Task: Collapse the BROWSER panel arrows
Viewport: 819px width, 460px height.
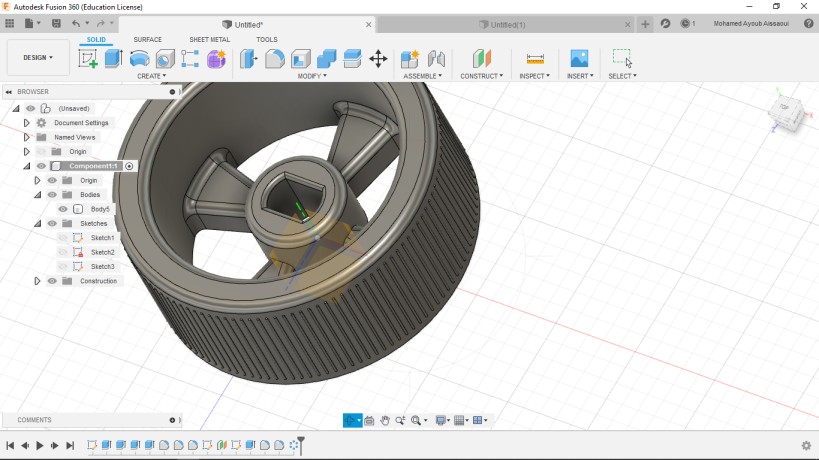Action: pyautogui.click(x=8, y=92)
